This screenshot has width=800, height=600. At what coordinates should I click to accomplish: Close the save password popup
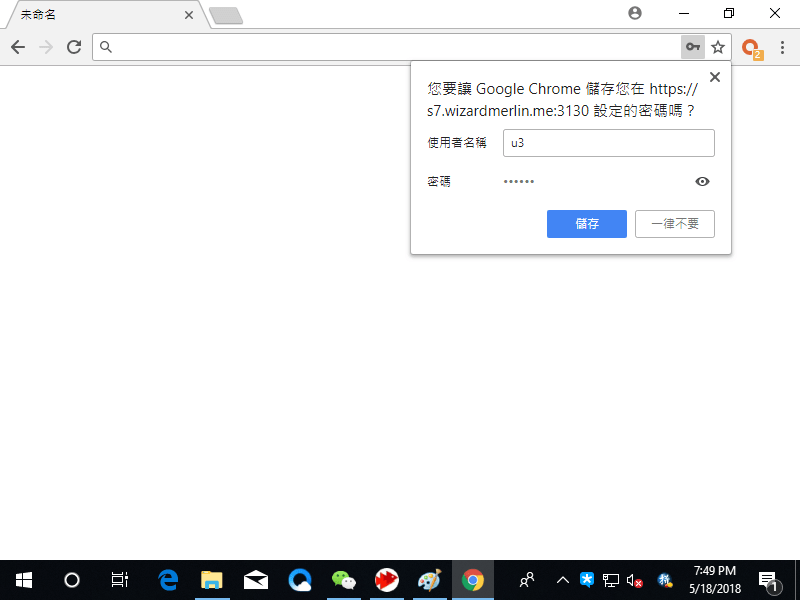tap(715, 77)
